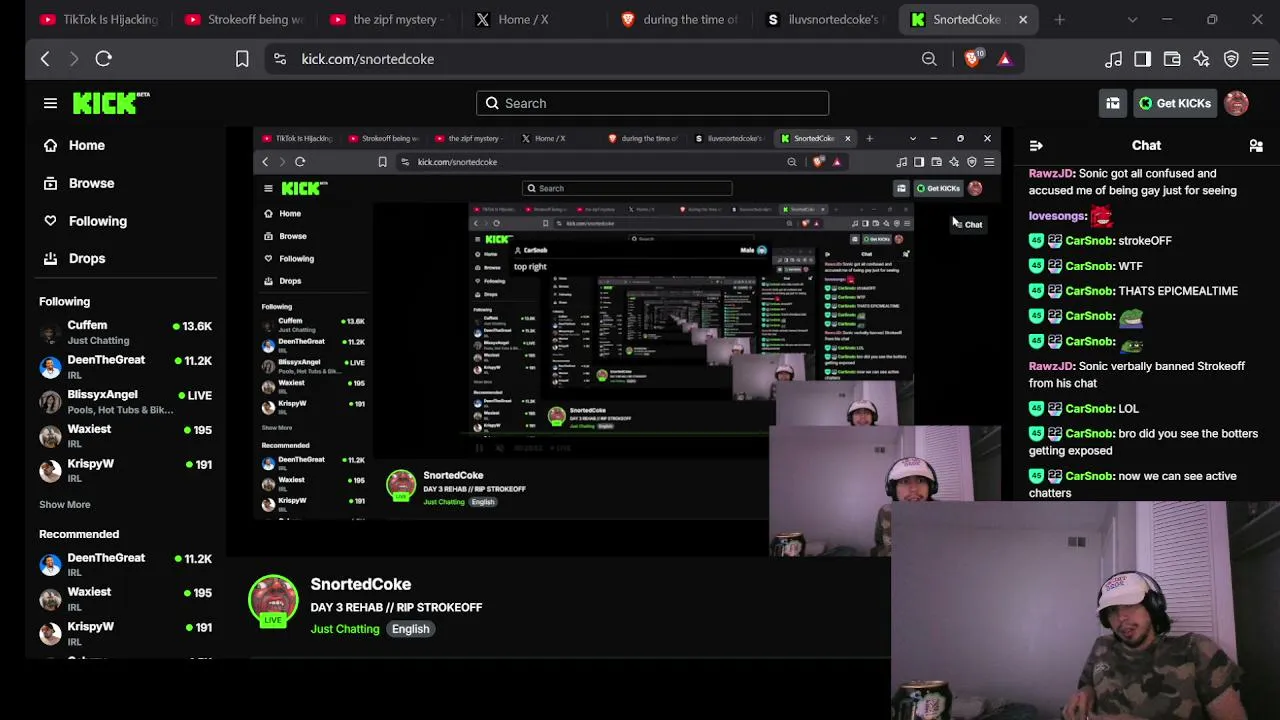Viewport: 1280px width, 720px height.
Task: Collapse the chat panel arrow icon
Action: coord(1036,146)
